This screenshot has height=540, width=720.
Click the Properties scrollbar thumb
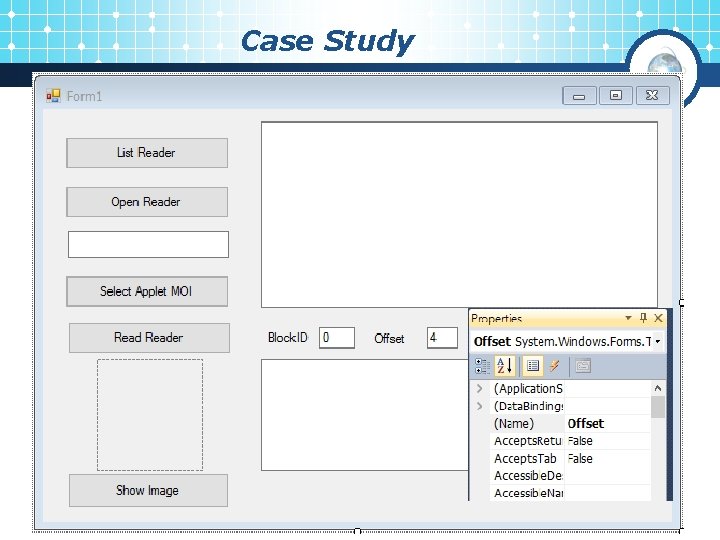(658, 407)
